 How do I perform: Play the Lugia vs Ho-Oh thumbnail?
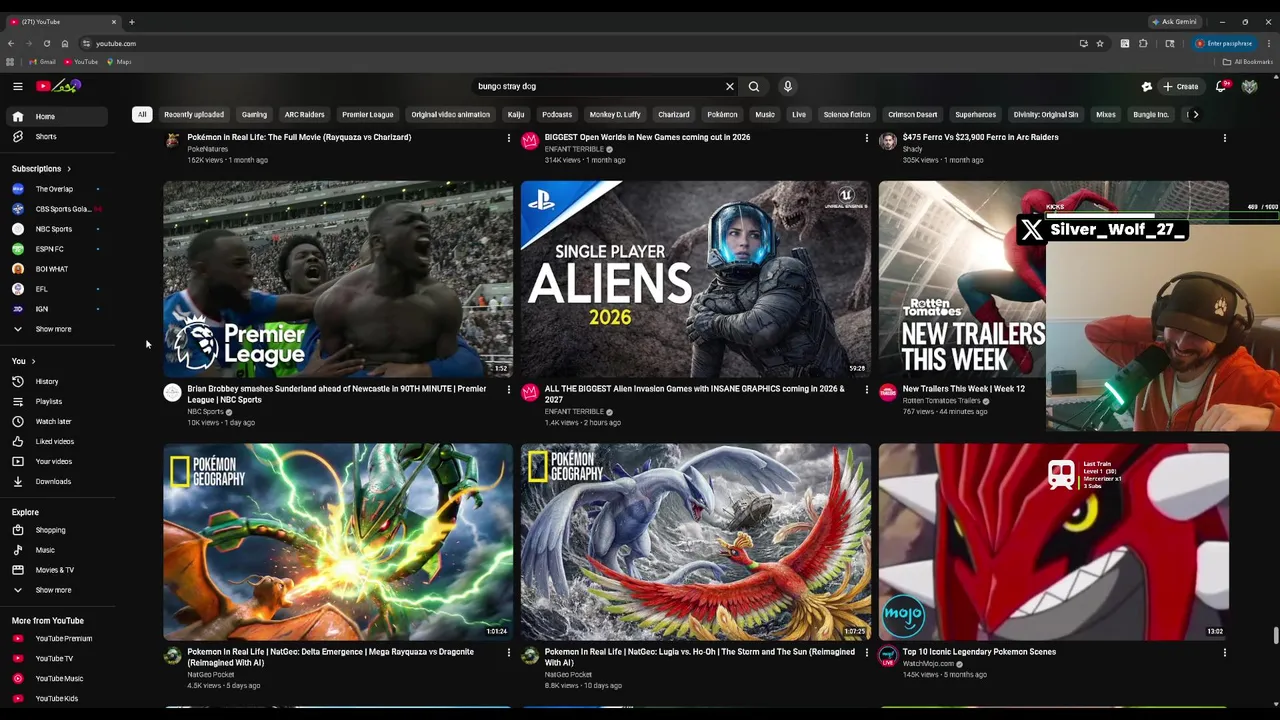(696, 541)
